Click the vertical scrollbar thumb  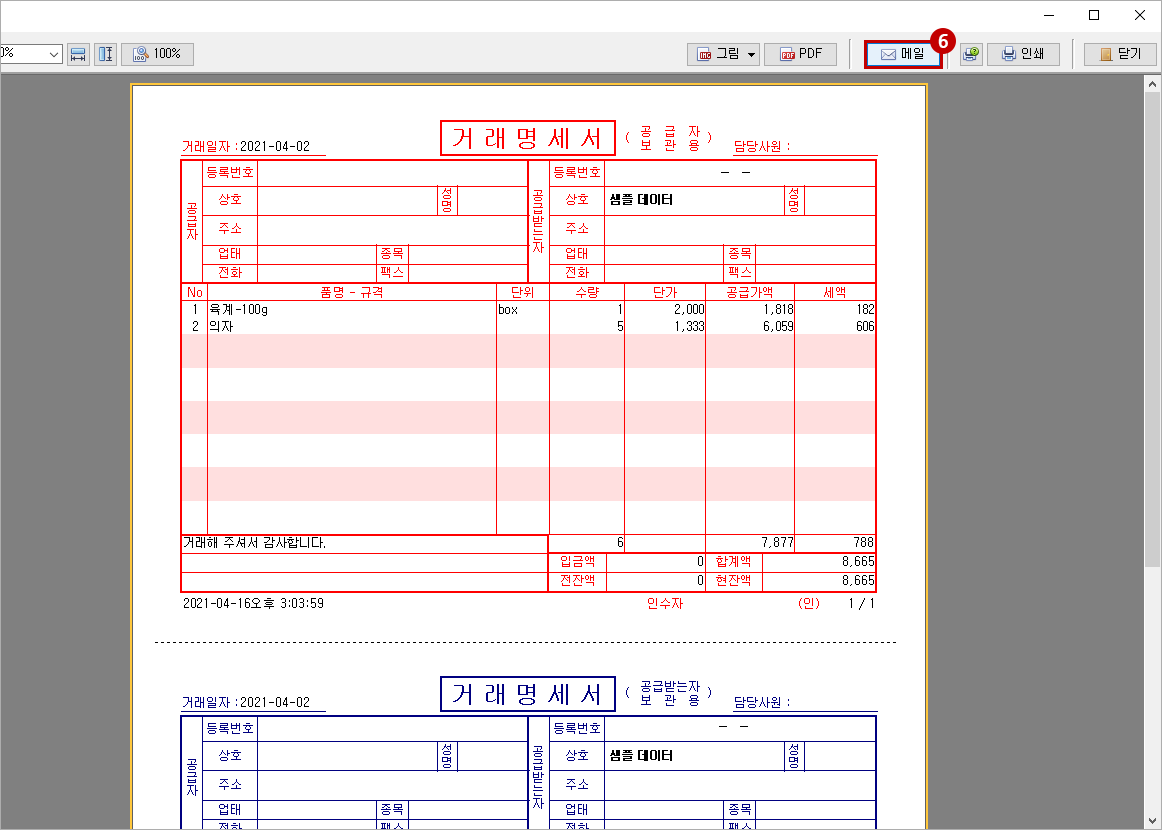pyautogui.click(x=1152, y=330)
